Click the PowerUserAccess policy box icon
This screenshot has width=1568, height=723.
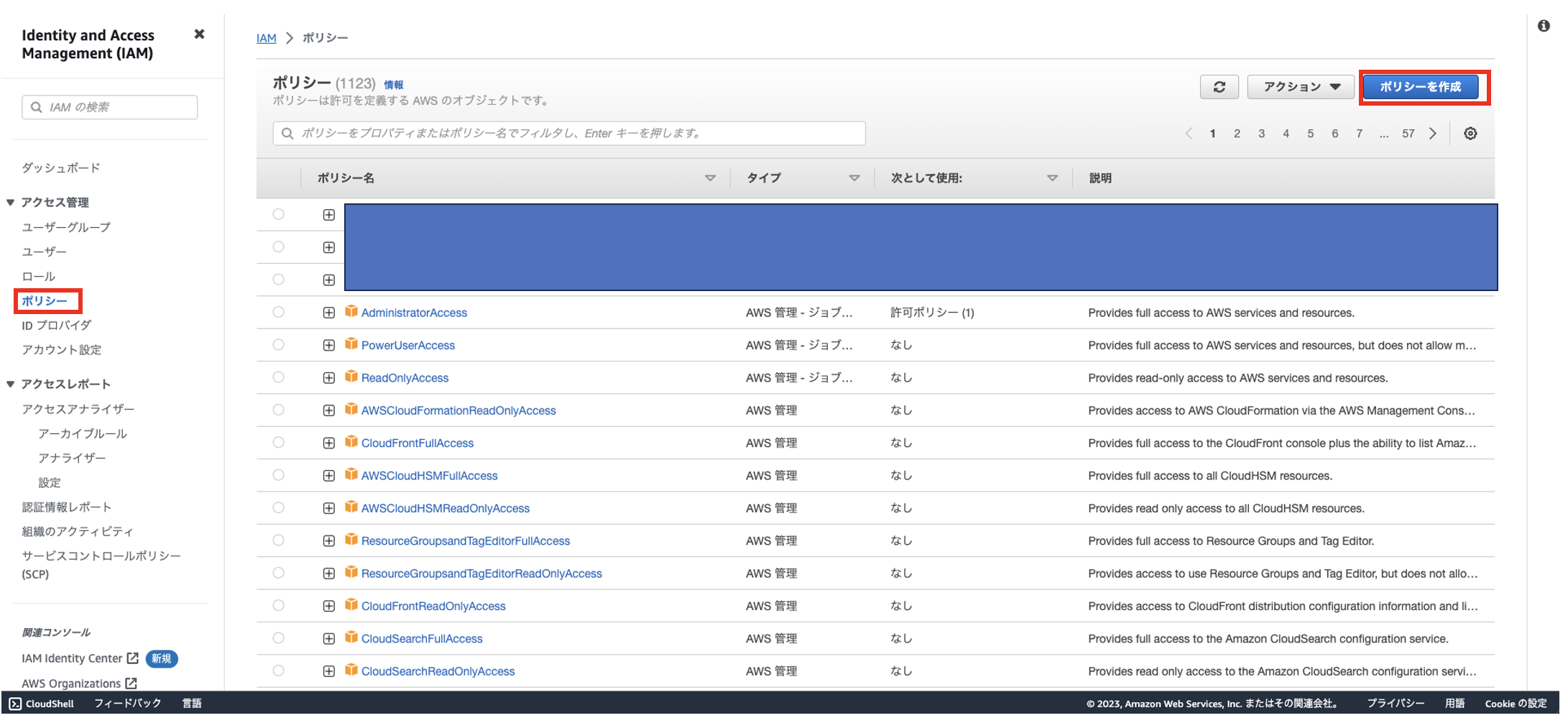point(351,344)
